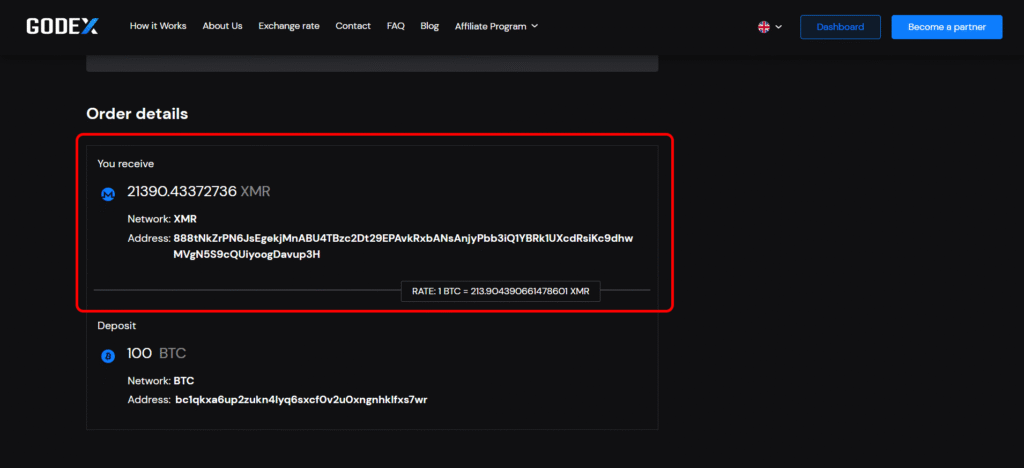The width and height of the screenshot is (1024, 468).
Task: Click the RATE: 1 BTC value badge
Action: pyautogui.click(x=500, y=291)
